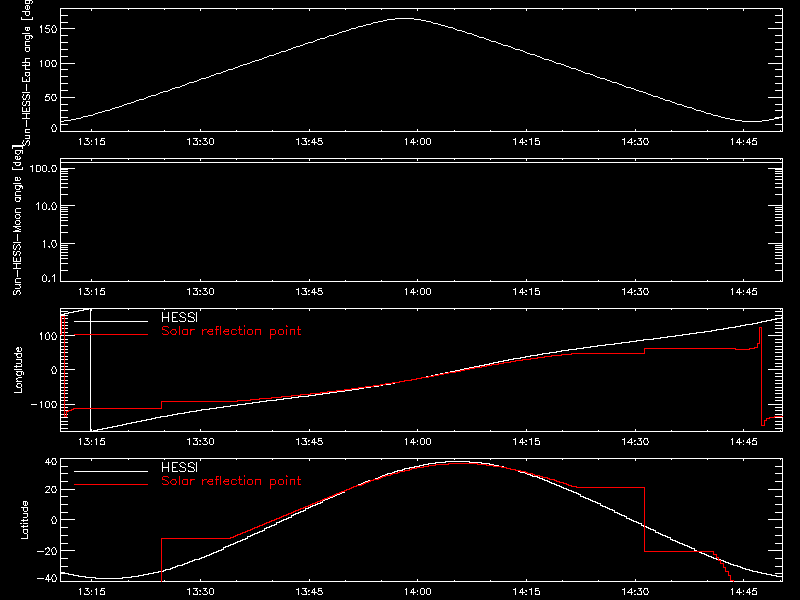Click 14:30 under the Latitude plot
800x600 pixels.
635,592
